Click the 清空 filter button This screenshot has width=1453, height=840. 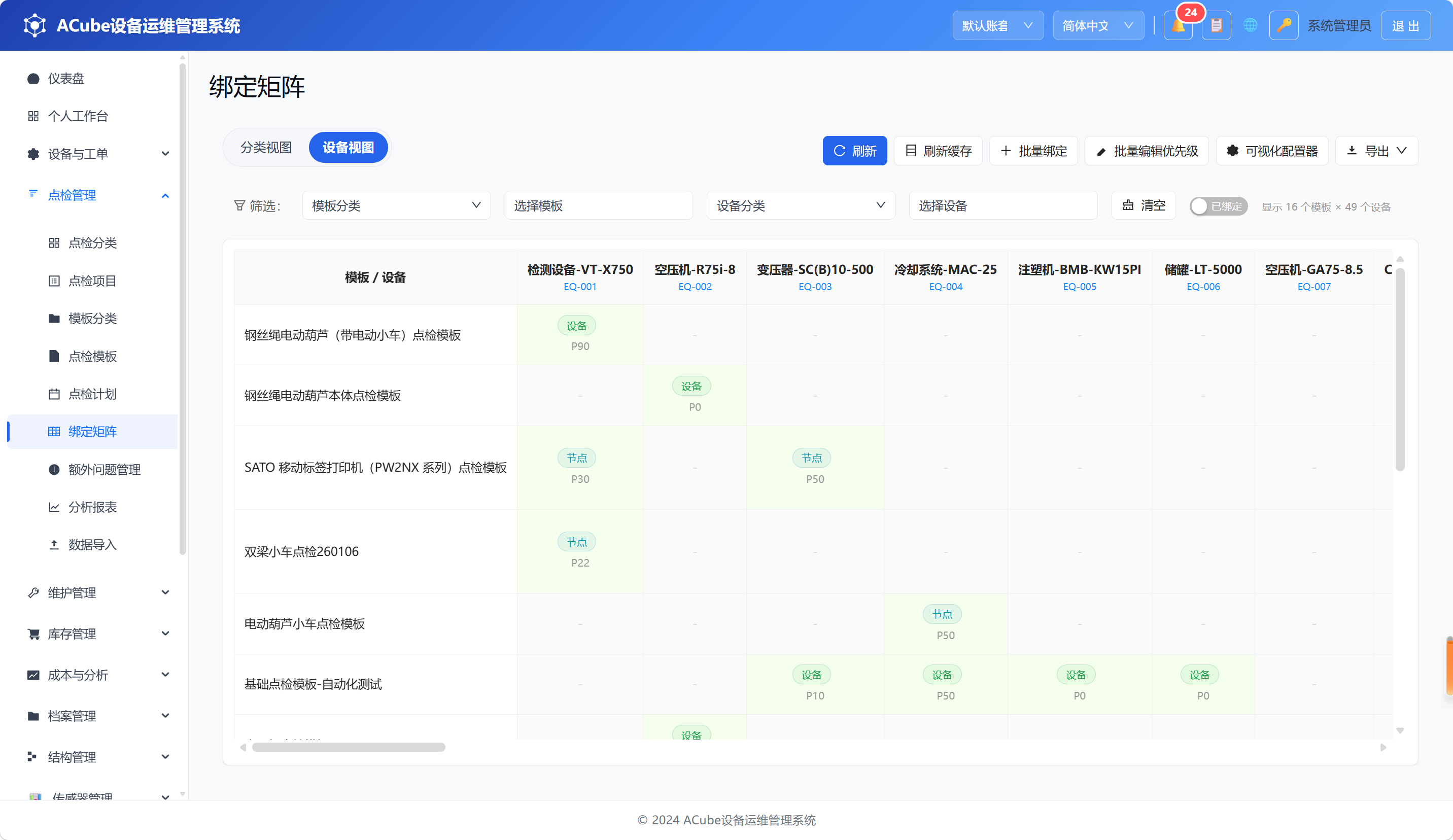(x=1144, y=205)
